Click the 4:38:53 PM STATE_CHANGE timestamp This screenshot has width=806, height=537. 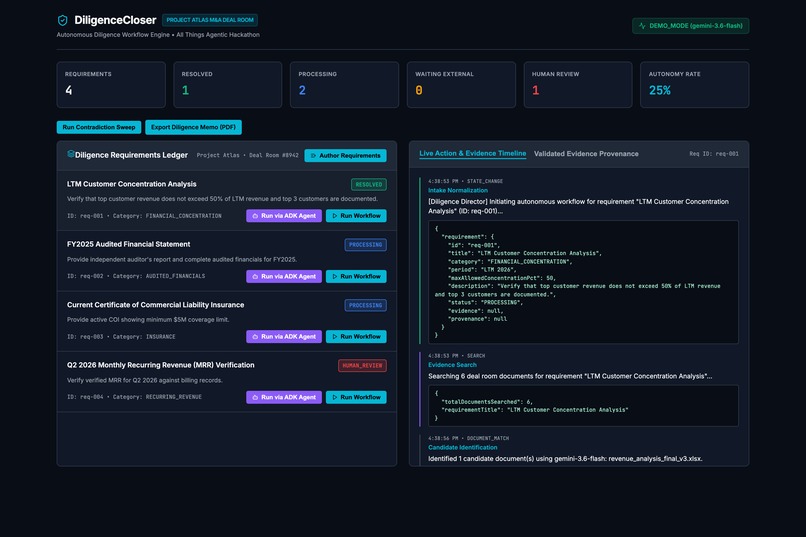[465, 181]
